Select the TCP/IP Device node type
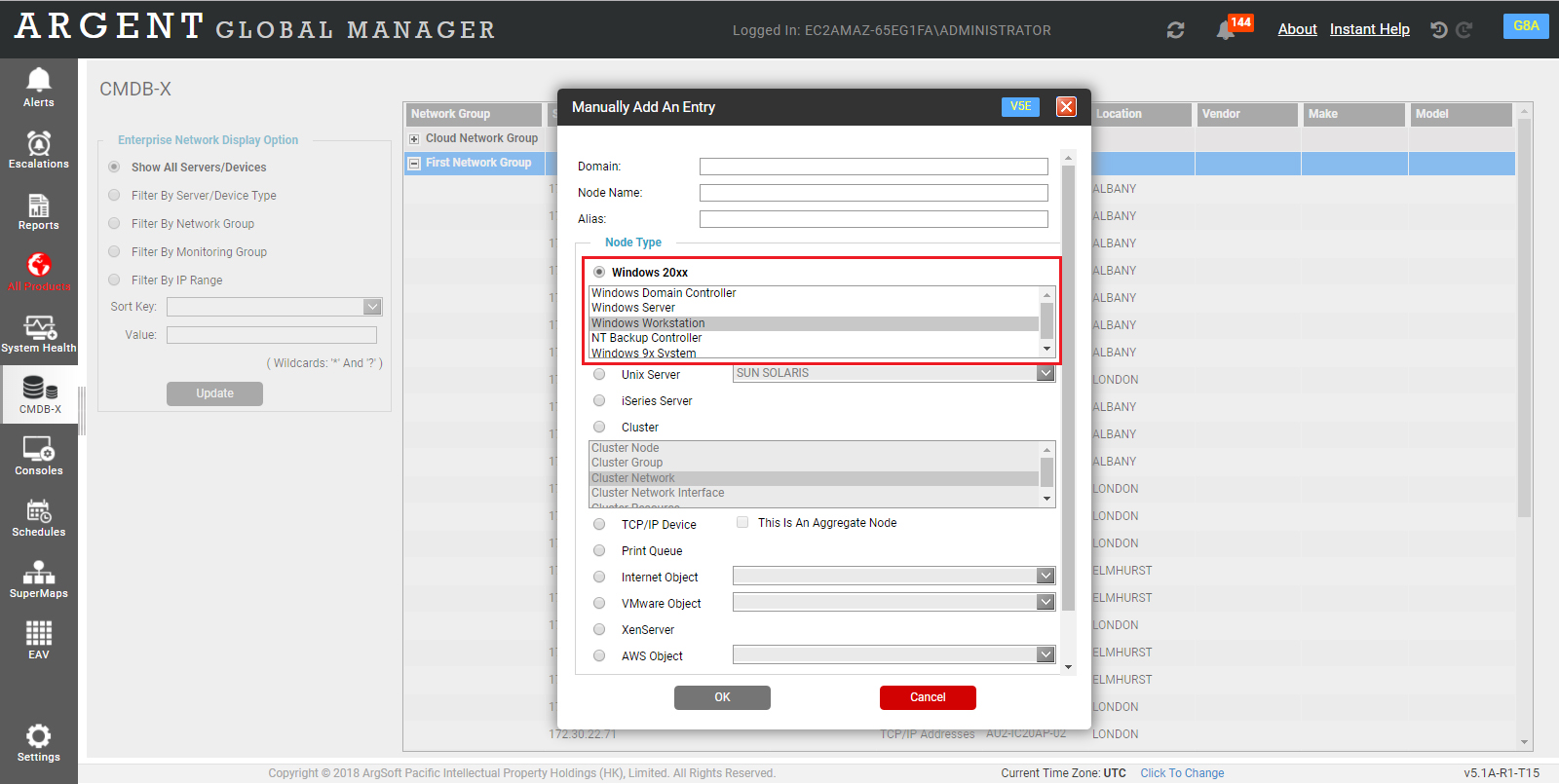The image size is (1559, 784). coord(599,525)
